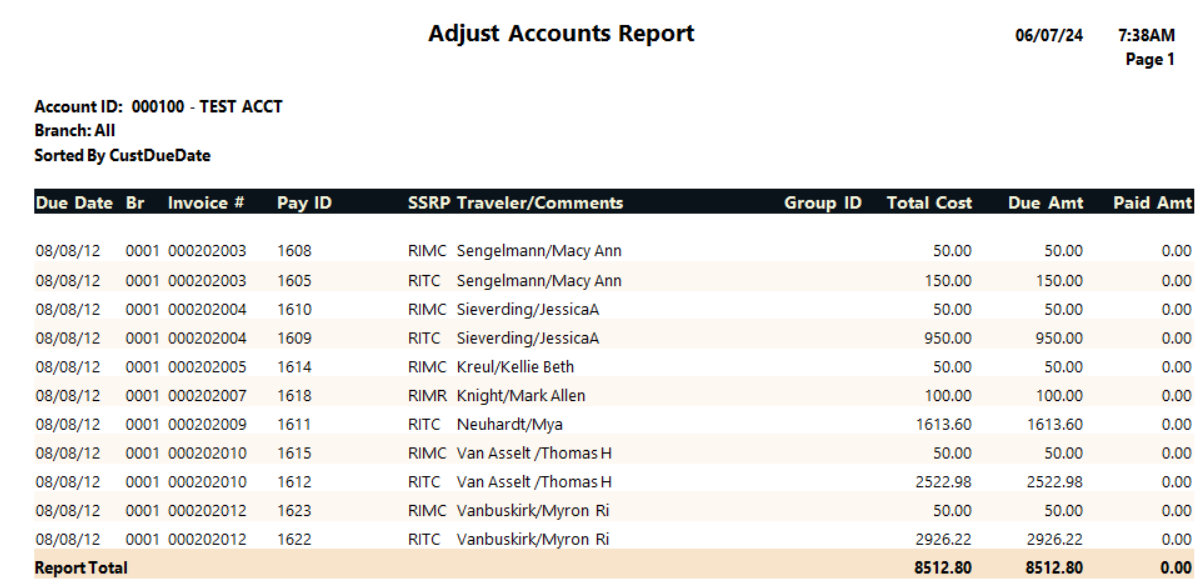Select invoice 000202009 for Neuhardt/Mya
The image size is (1202, 584).
(207, 424)
